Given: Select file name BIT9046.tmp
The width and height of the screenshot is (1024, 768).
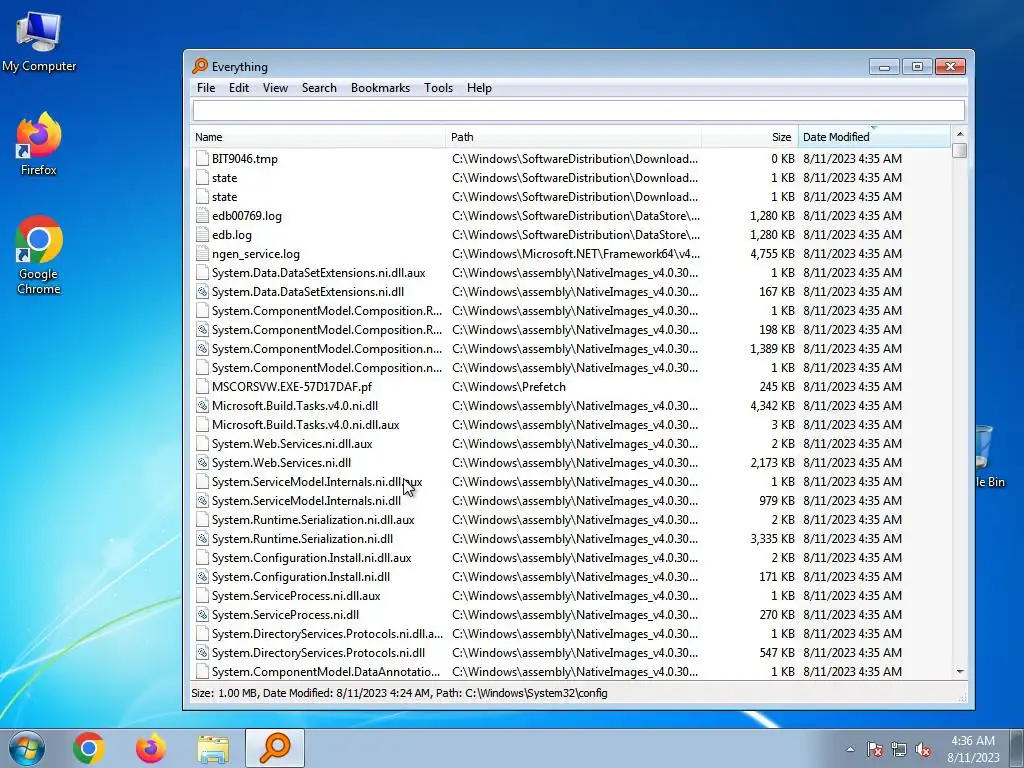Looking at the screenshot, I should [x=245, y=159].
